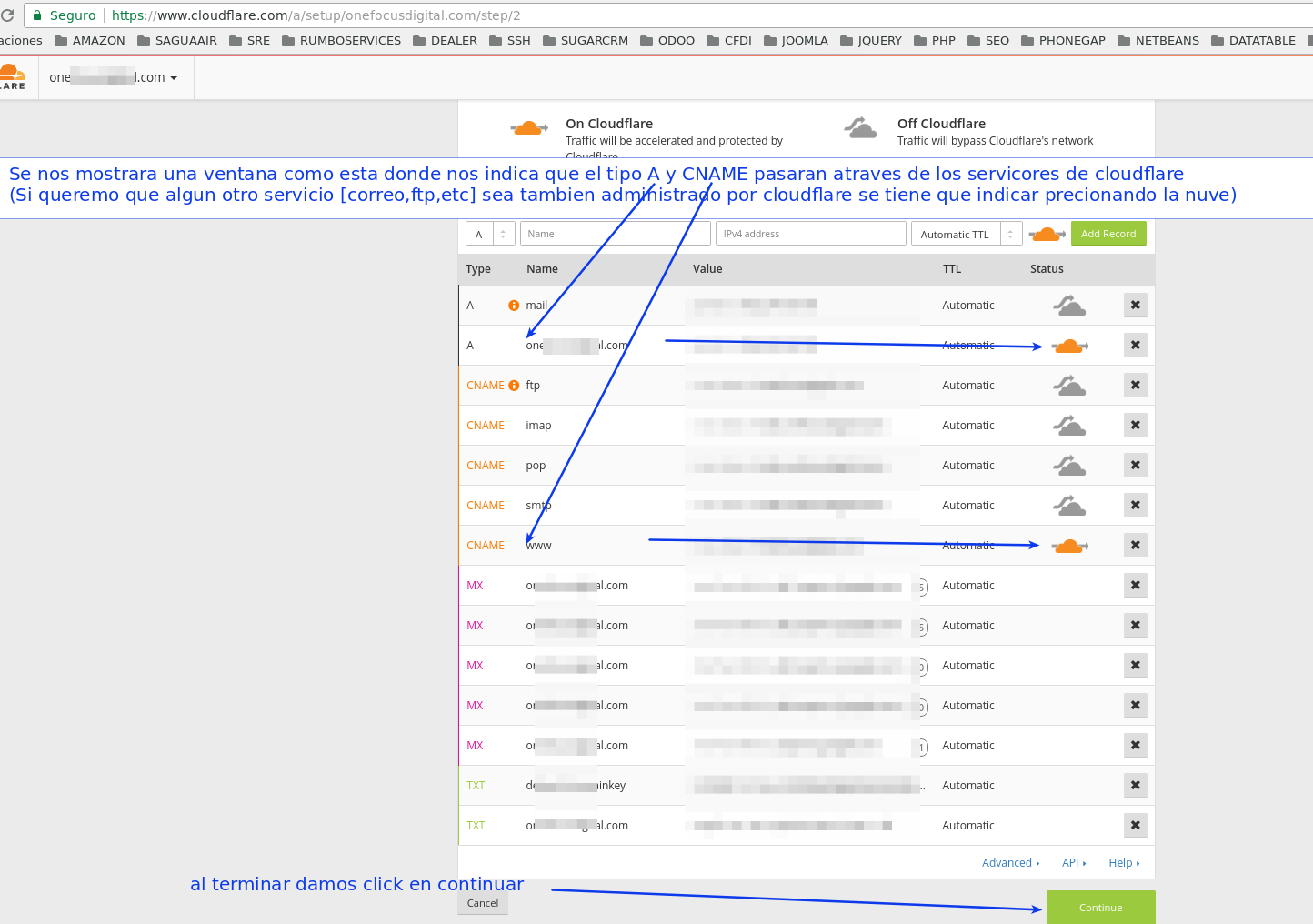
Task: Click the browser address bar URL
Action: [x=316, y=15]
